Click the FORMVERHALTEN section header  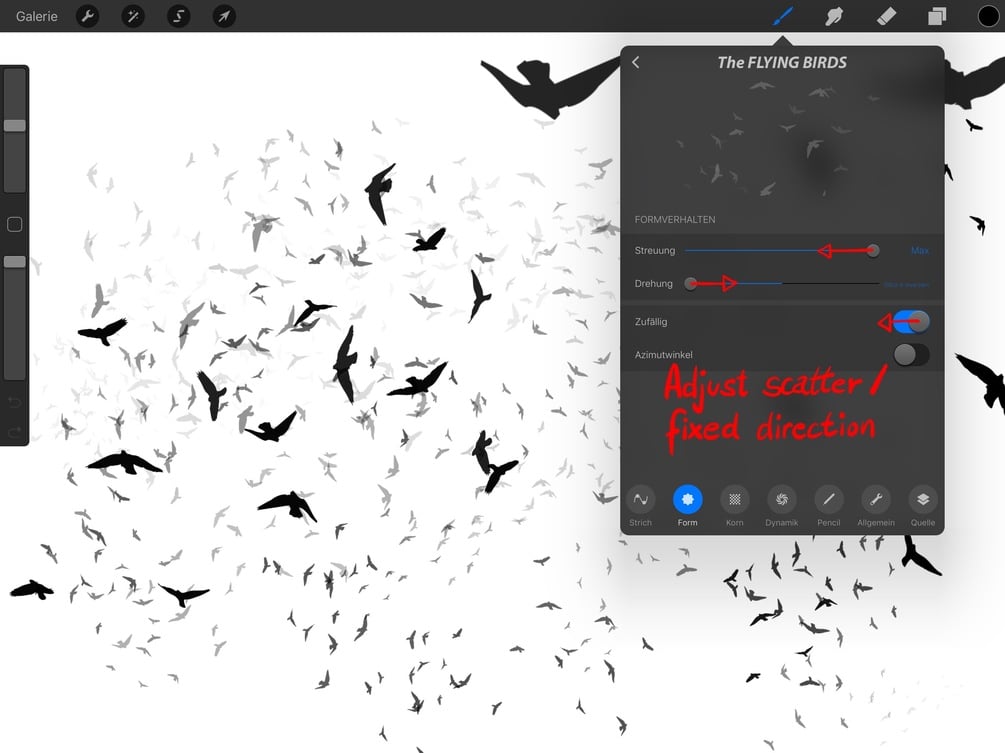675,219
